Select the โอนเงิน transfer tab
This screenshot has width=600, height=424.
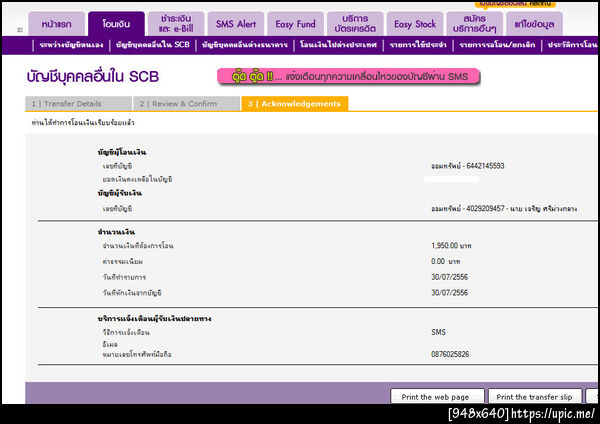(116, 24)
